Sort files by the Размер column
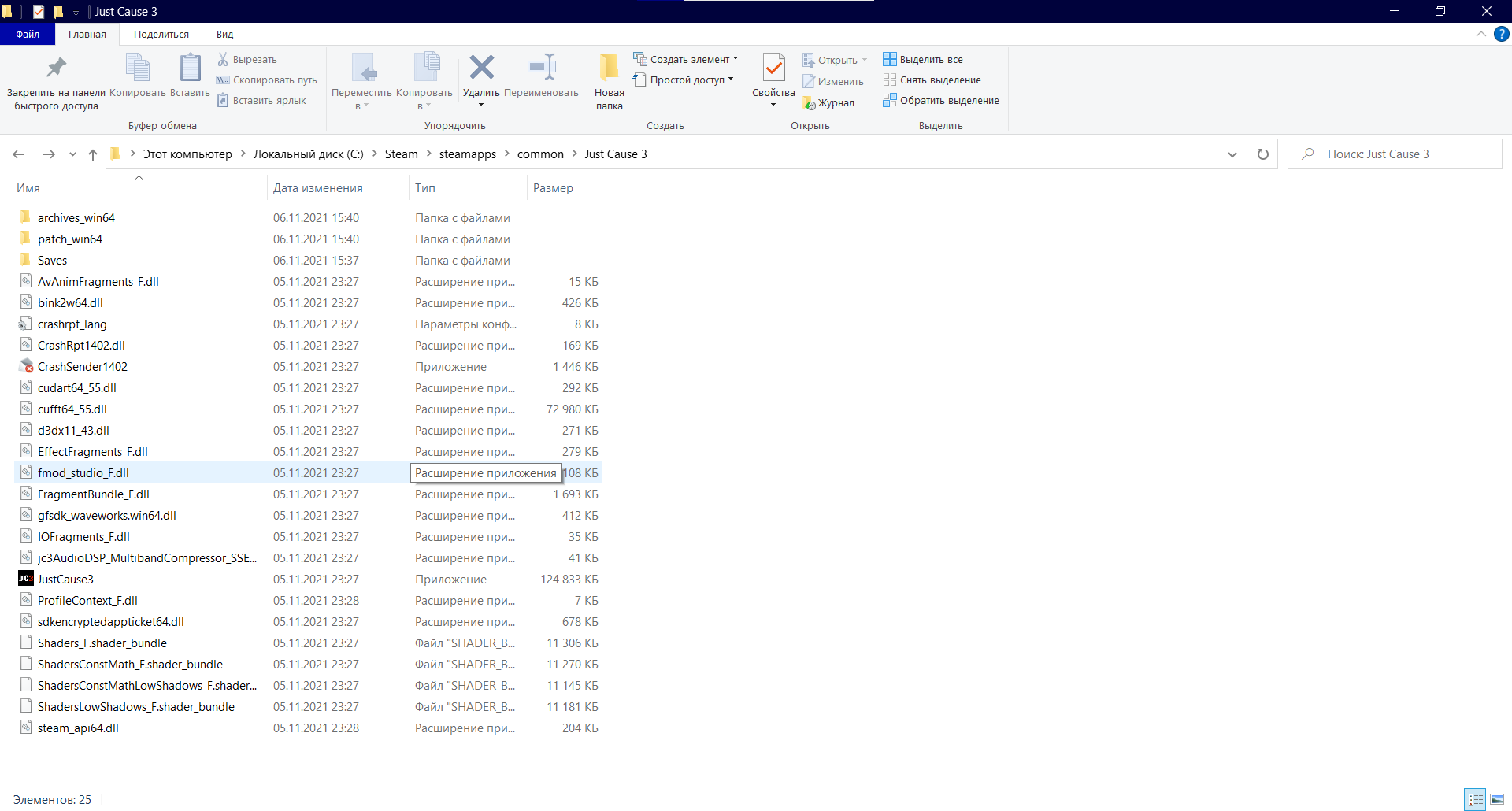This screenshot has height=811, width=1512. (566, 188)
